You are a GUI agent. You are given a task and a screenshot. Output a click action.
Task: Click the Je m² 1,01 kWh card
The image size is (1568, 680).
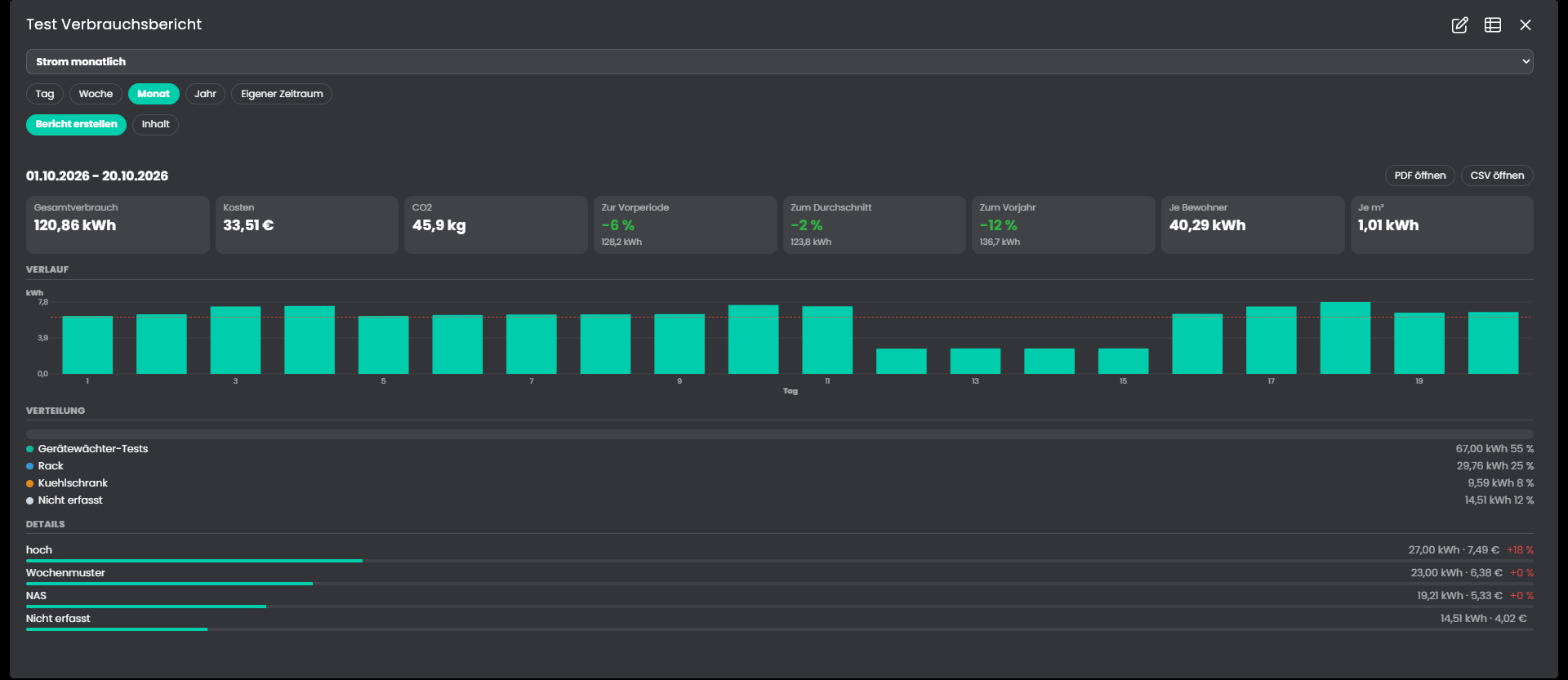(1442, 225)
